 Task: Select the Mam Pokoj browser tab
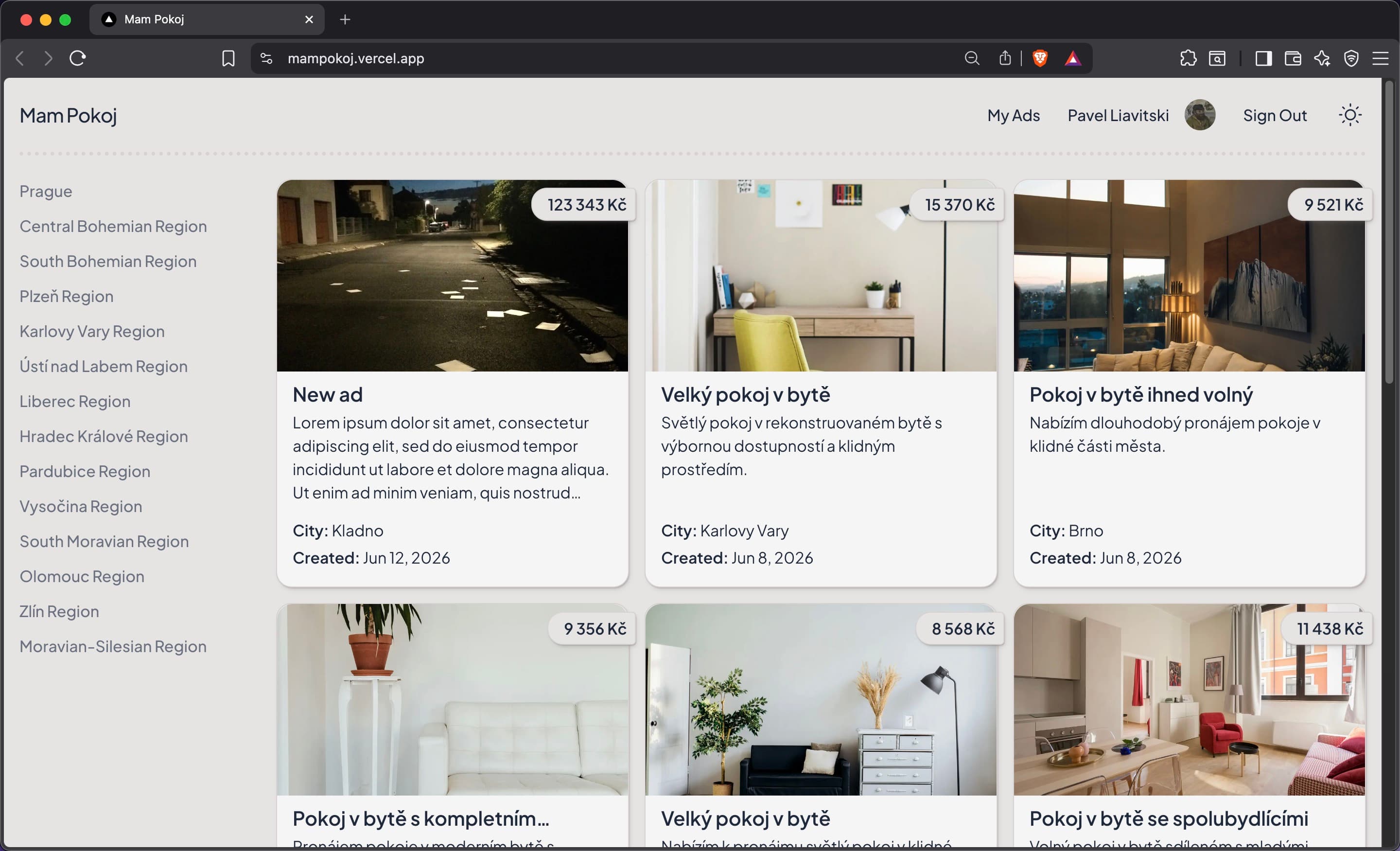(x=206, y=19)
